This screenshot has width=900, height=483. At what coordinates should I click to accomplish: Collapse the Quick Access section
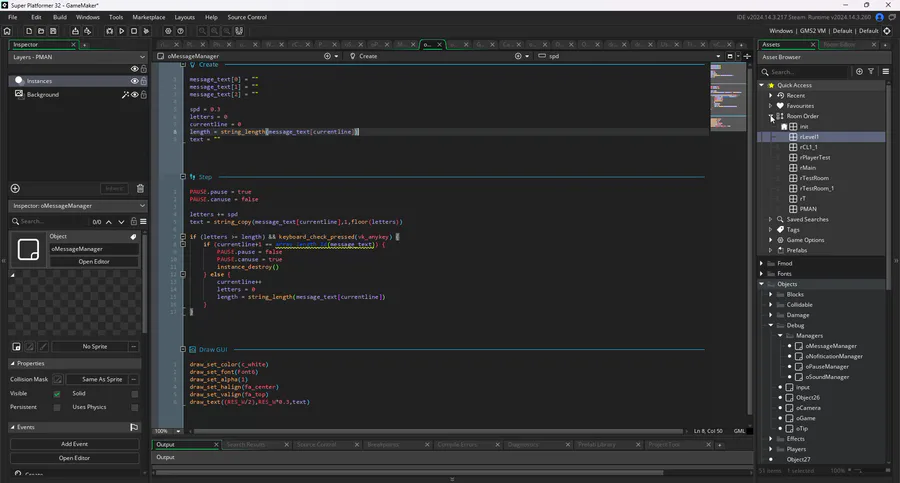click(x=762, y=85)
